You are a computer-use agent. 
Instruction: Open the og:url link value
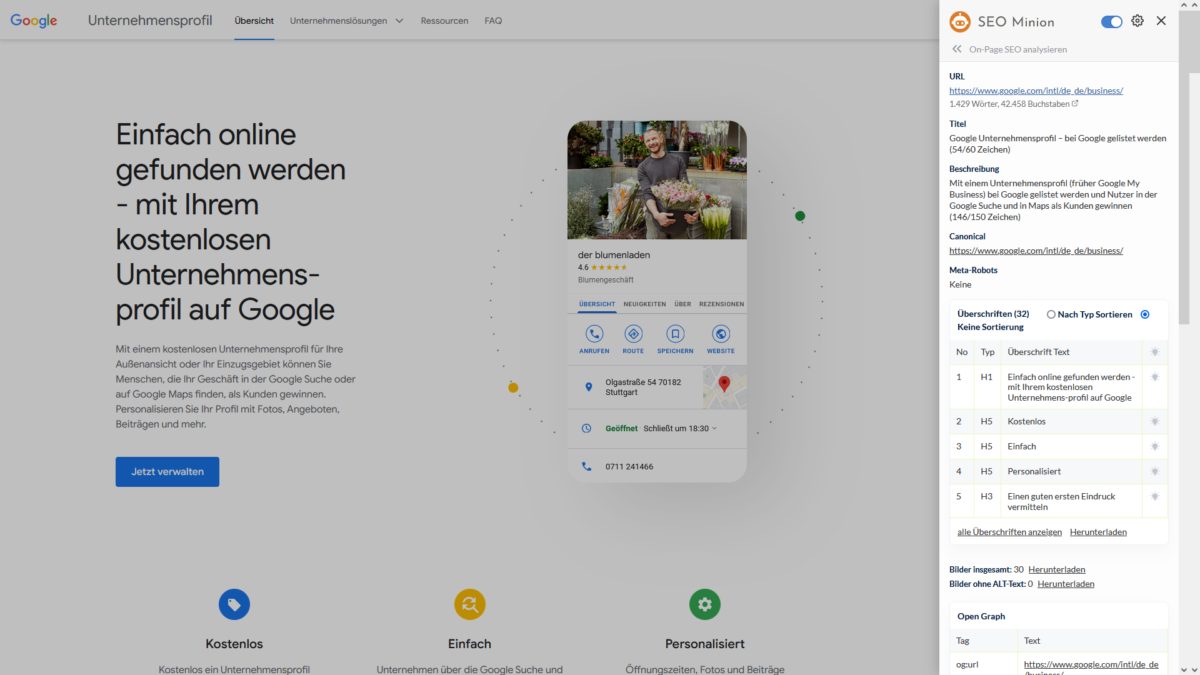point(1091,669)
